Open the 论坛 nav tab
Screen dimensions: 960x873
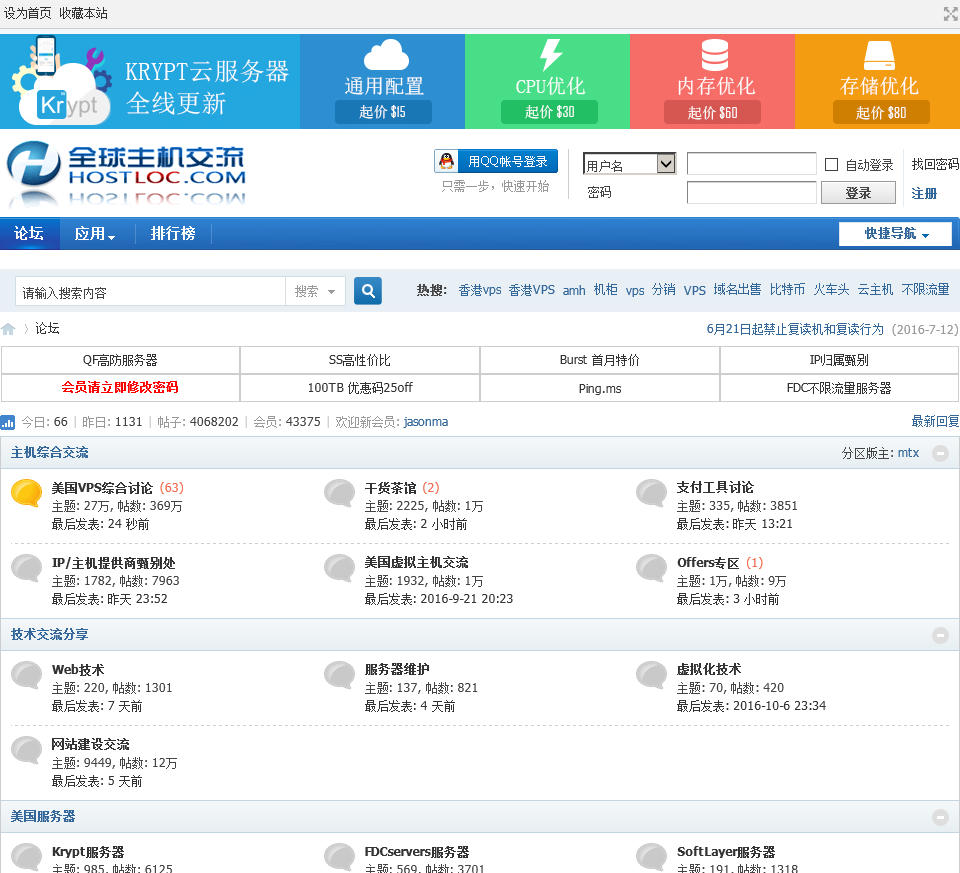[x=29, y=234]
